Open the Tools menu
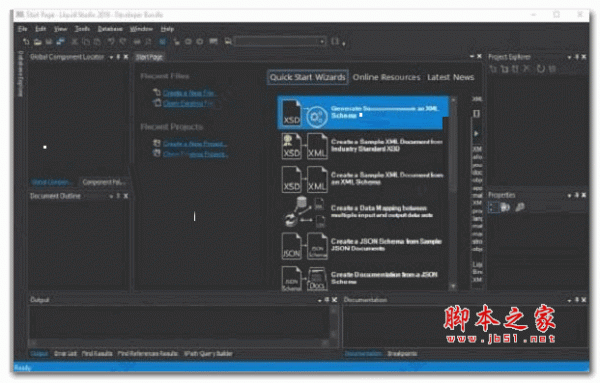The height and width of the screenshot is (383, 600). point(82,29)
